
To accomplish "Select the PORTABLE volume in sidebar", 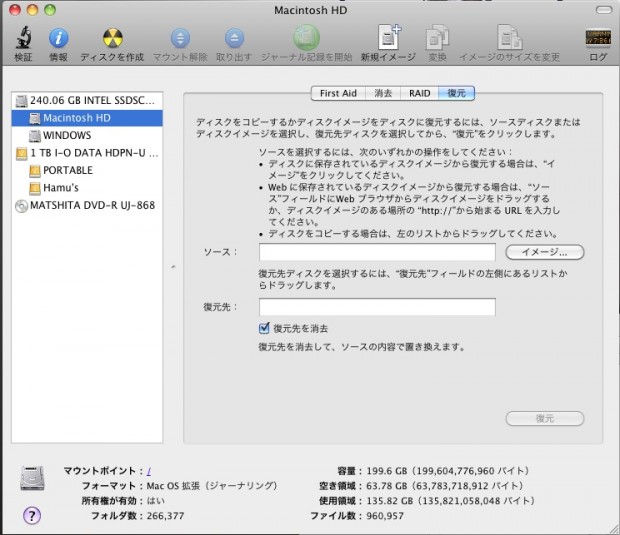I will pos(87,170).
